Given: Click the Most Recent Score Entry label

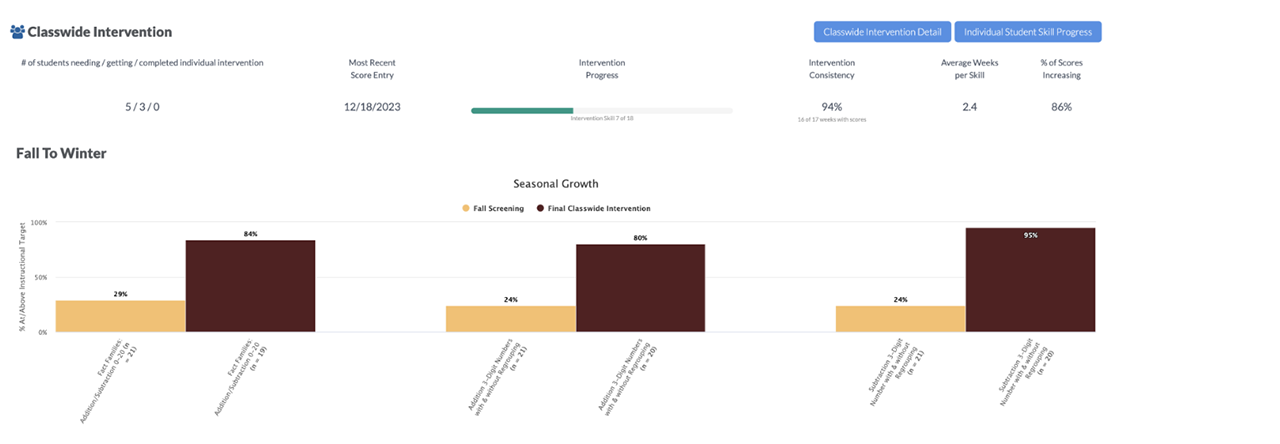Looking at the screenshot, I should click(x=372, y=68).
